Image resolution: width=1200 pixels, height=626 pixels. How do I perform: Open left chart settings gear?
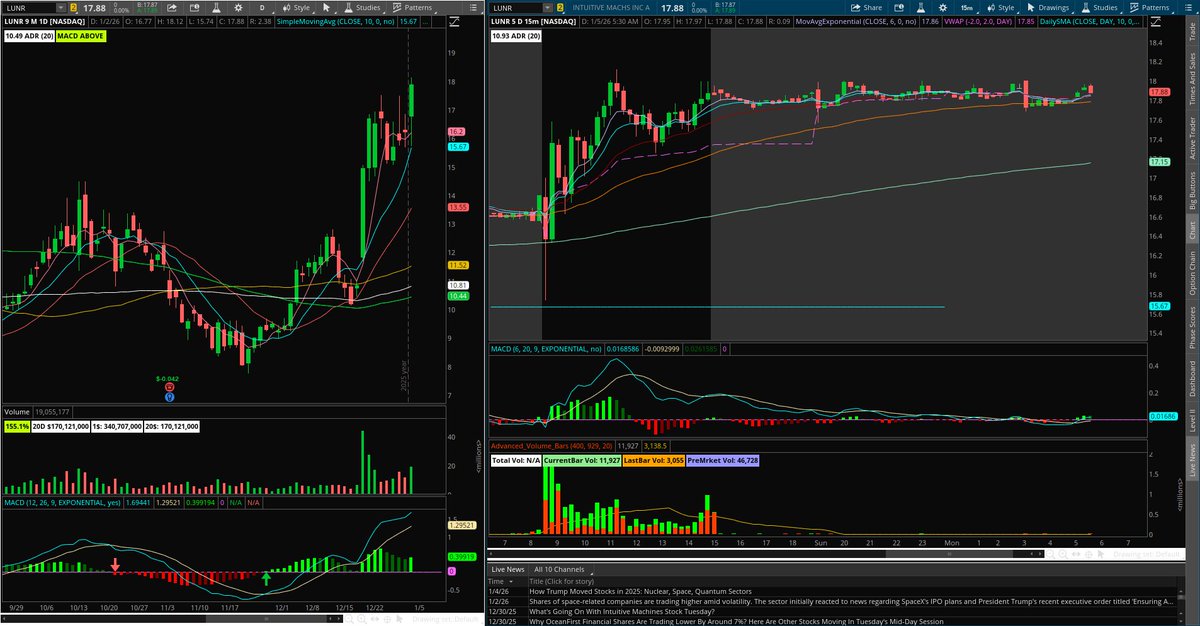click(x=238, y=8)
